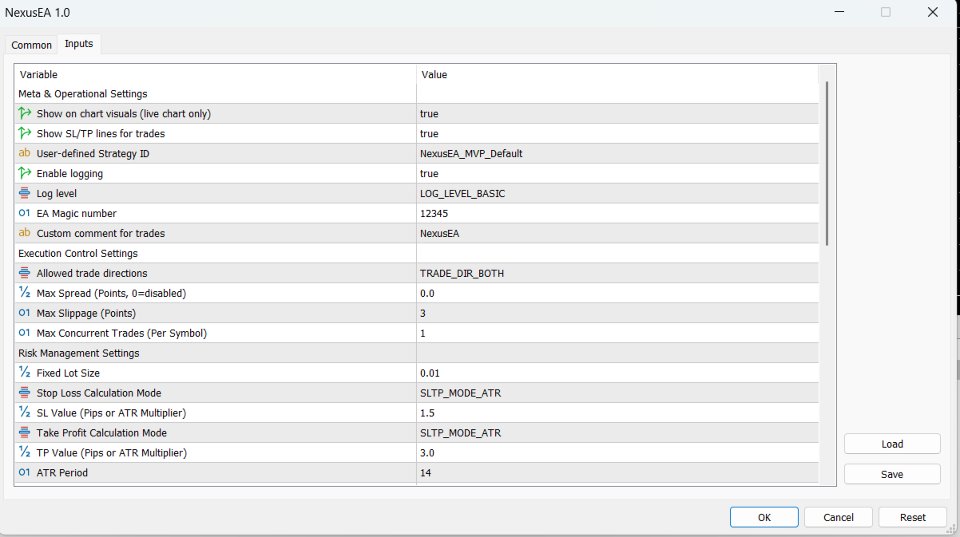Click the vertical scrollbar of the inputs list
The image size is (960, 537).
[827, 163]
